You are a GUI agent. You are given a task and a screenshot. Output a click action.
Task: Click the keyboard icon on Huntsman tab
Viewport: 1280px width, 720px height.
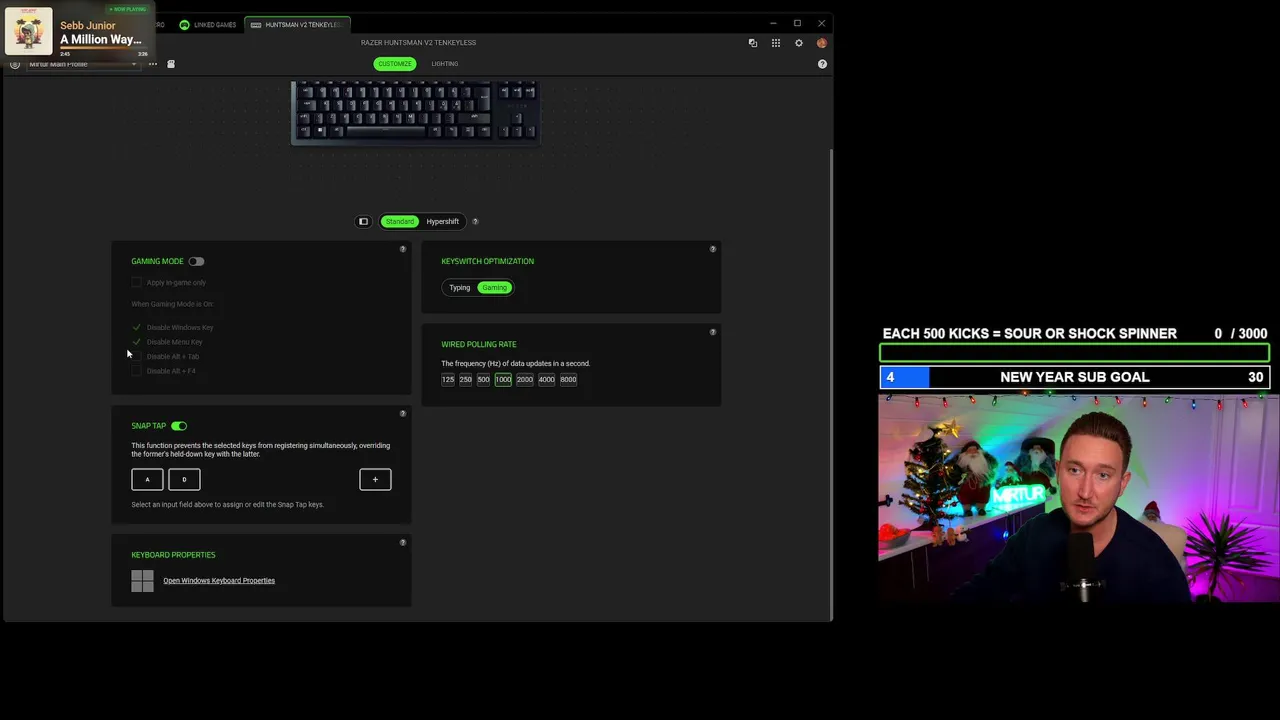click(256, 24)
